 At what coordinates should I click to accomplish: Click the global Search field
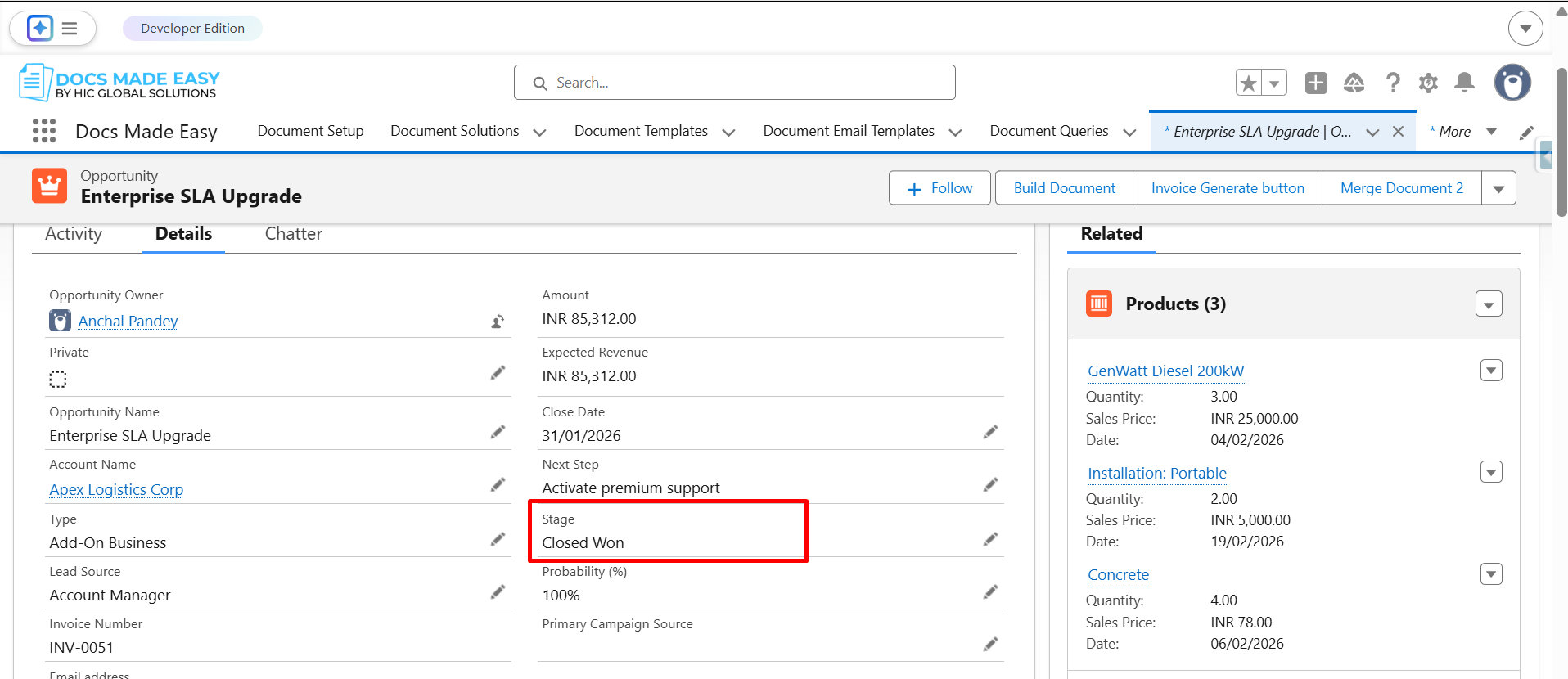pos(735,83)
